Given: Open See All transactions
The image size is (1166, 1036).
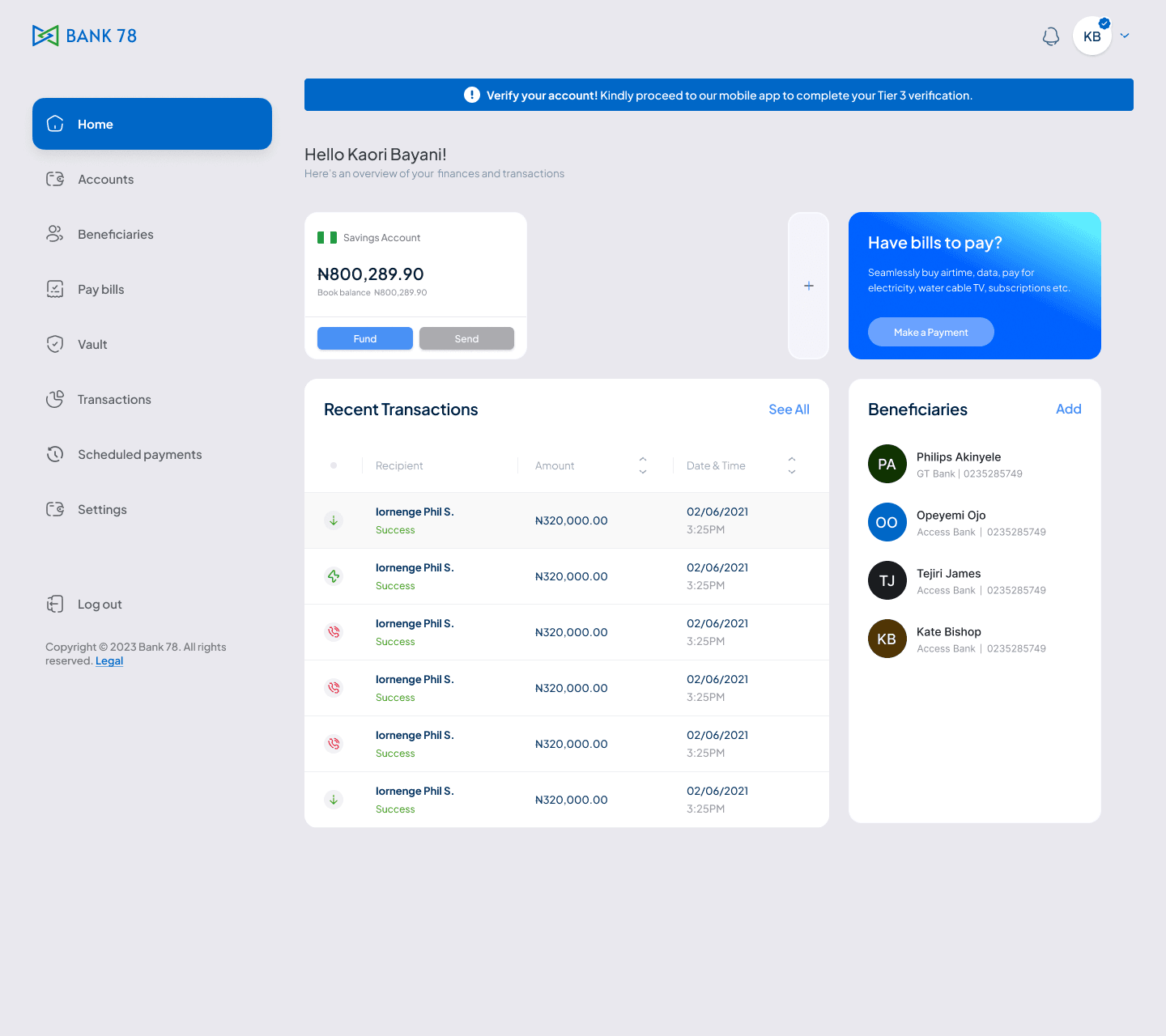Looking at the screenshot, I should pos(789,410).
